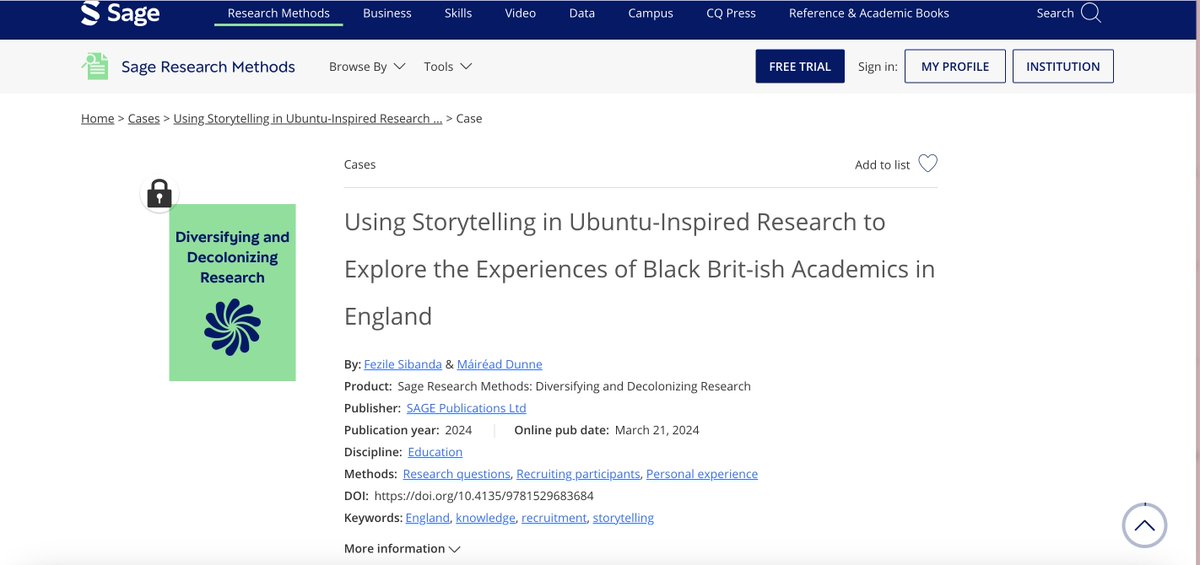Open Reference & Academic Books menu item
Image resolution: width=1200 pixels, height=565 pixels.
(x=869, y=13)
